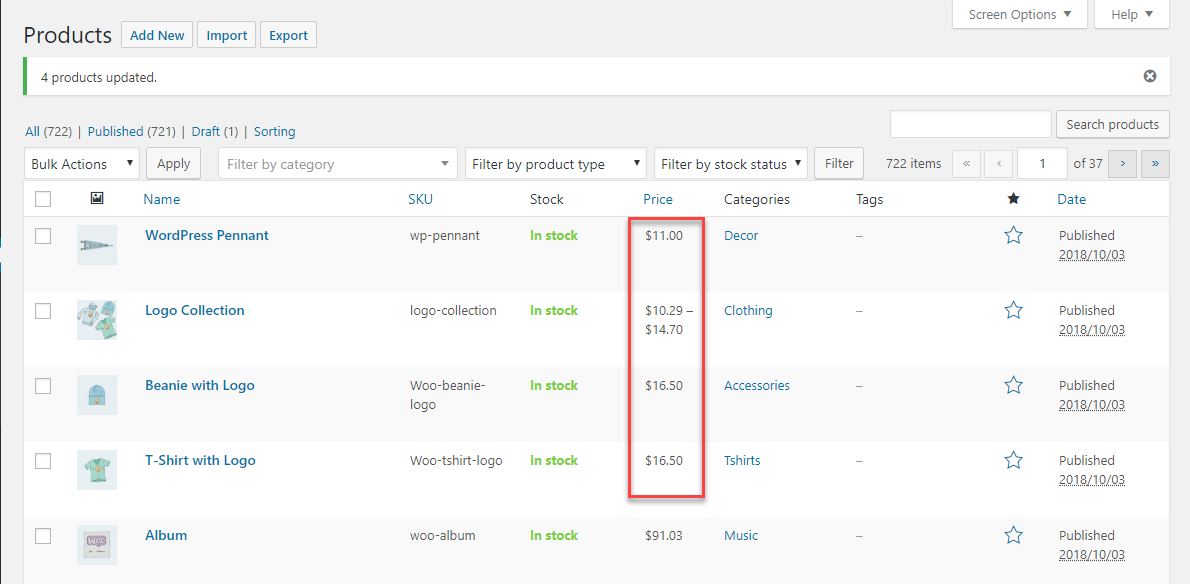
Task: Open the Beanie with Logo product
Action: point(200,385)
